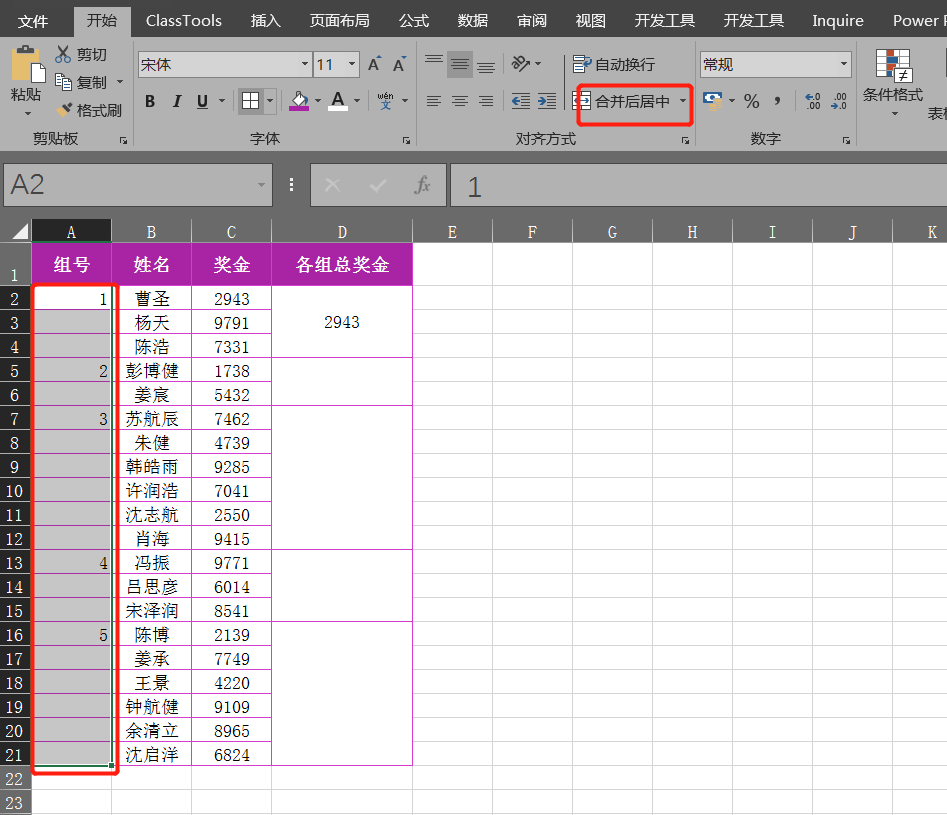
Task: Switch to the Insert (插入) tab
Action: pos(266,21)
